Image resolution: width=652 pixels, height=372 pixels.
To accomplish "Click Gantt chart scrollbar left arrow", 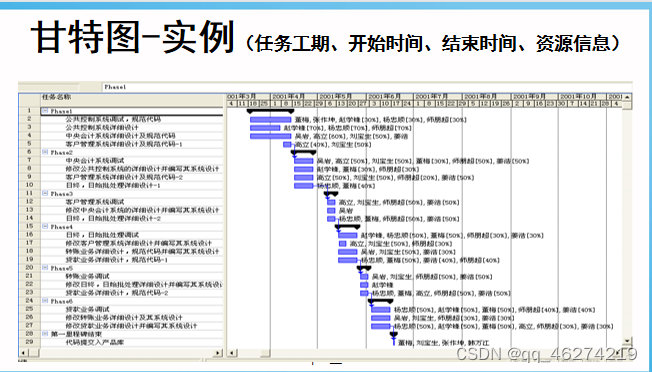I will click(232, 353).
